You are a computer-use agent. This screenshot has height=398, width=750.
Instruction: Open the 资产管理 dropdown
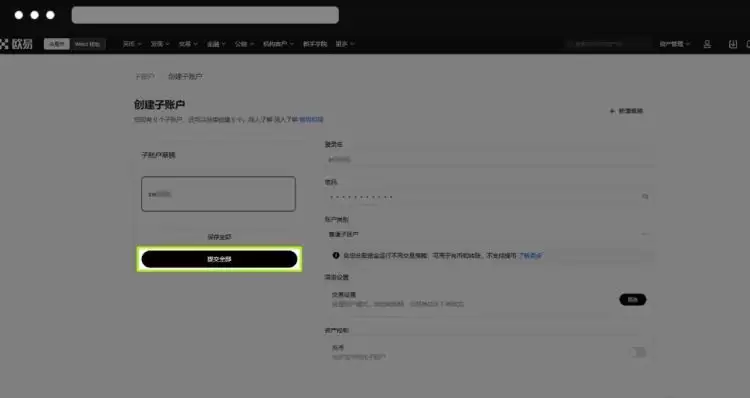pos(674,44)
